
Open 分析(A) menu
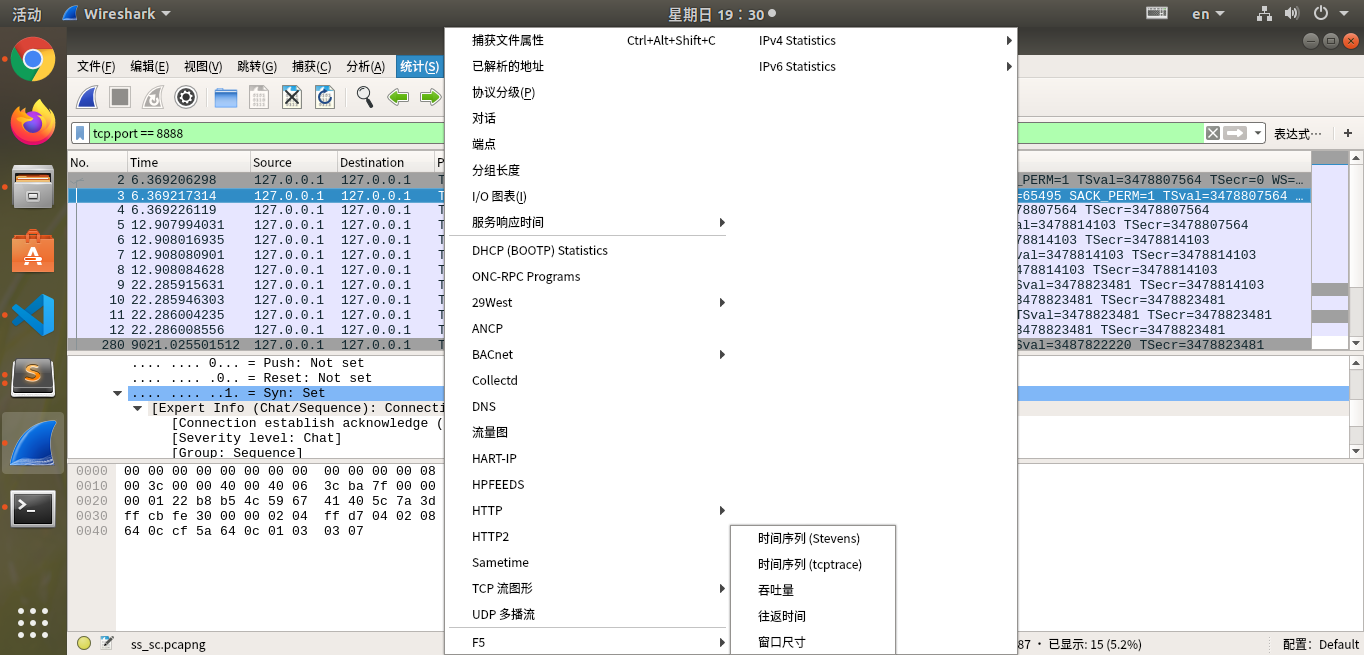(x=365, y=67)
